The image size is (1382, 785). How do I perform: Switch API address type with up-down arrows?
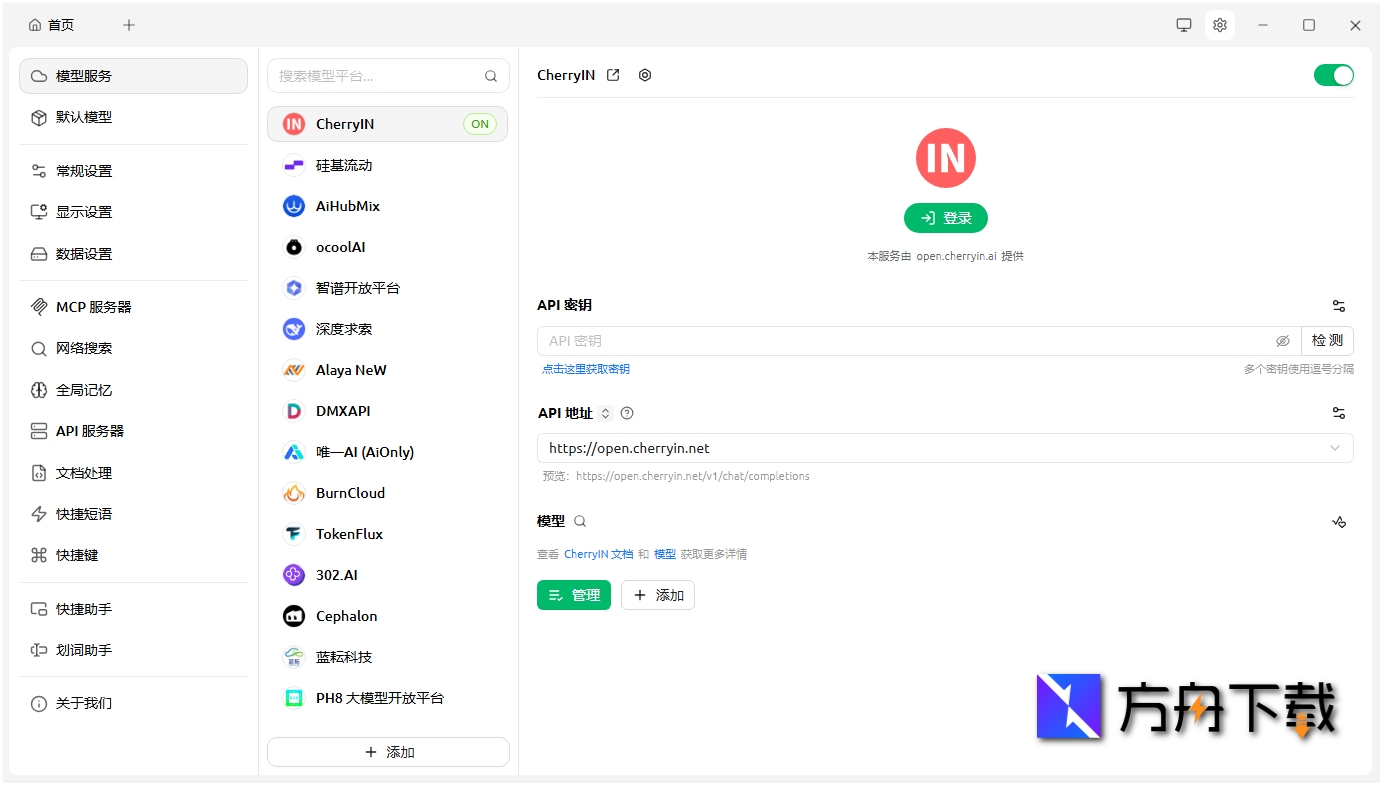(606, 413)
